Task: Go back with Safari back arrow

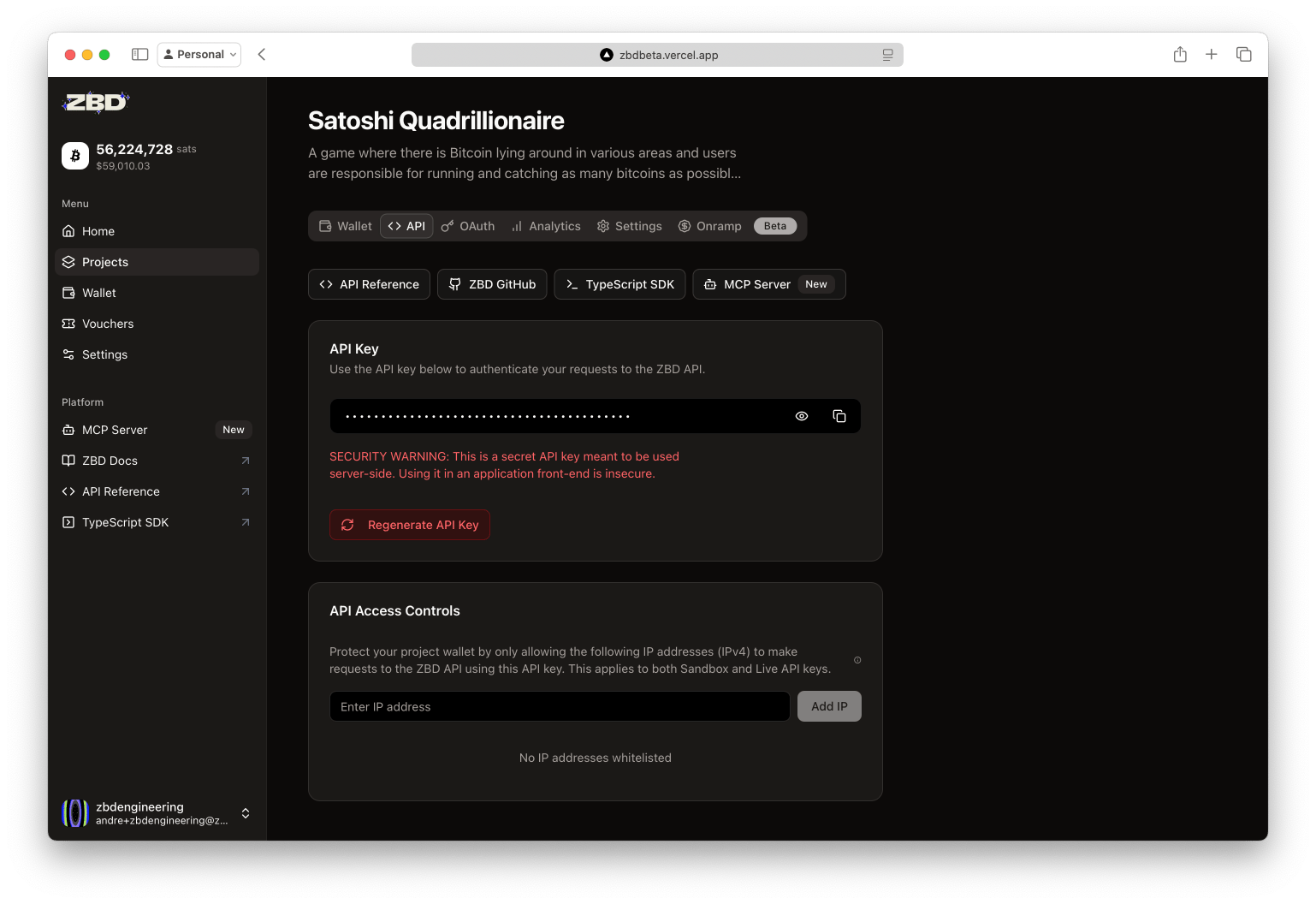Action: (x=262, y=55)
